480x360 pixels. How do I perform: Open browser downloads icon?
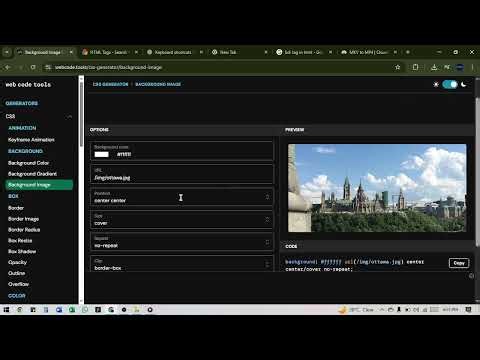click(434, 67)
